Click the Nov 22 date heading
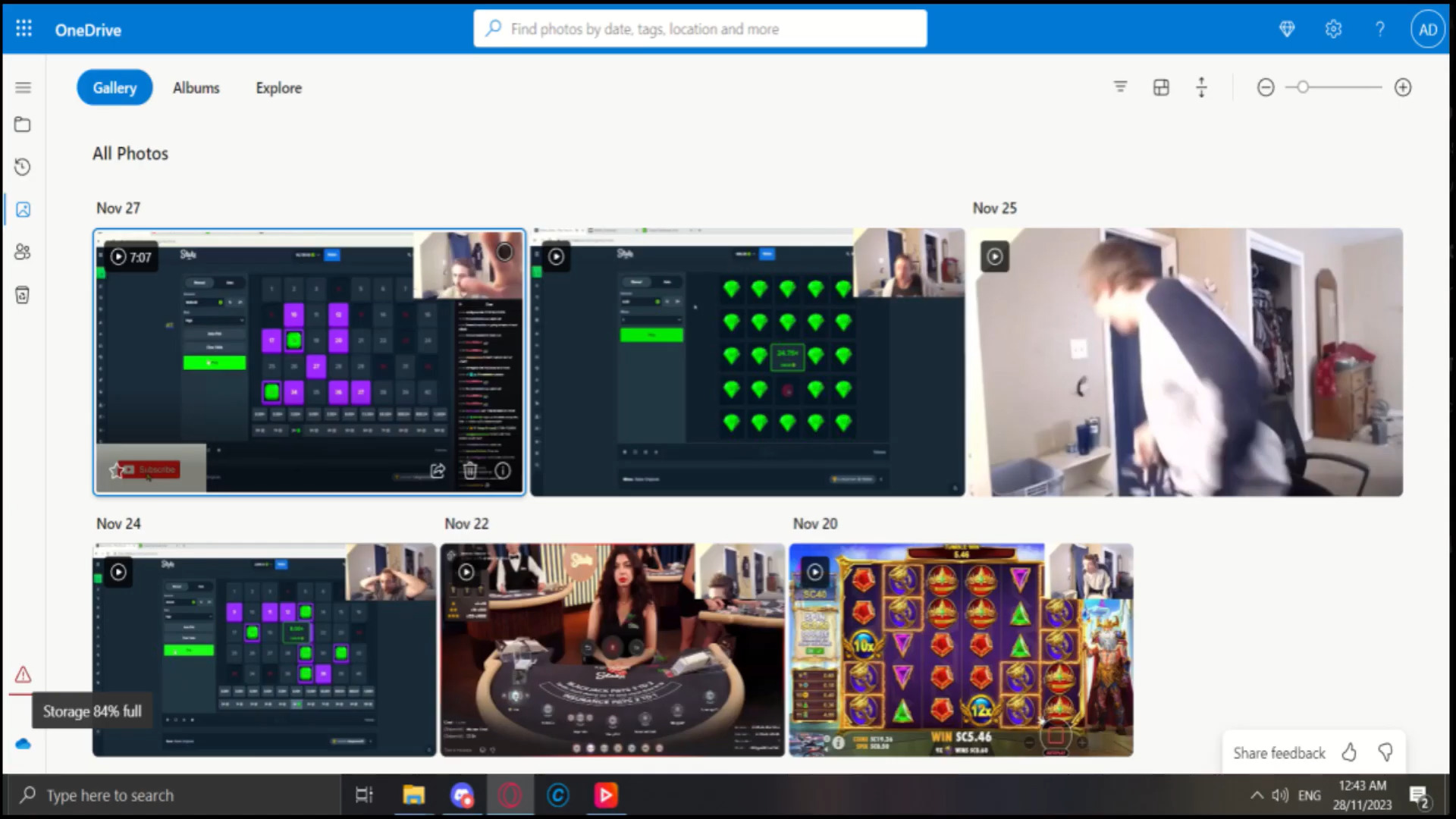The width and height of the screenshot is (1456, 819). coord(466,523)
